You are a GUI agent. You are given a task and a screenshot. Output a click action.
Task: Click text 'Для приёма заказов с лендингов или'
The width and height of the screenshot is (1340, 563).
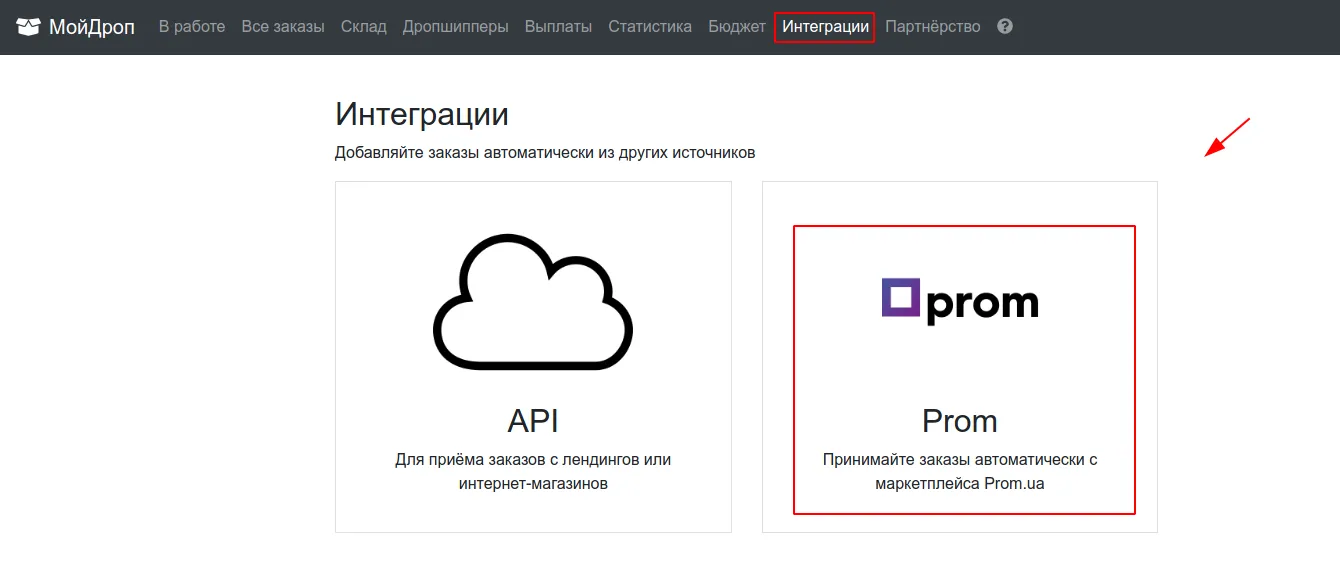(x=533, y=460)
